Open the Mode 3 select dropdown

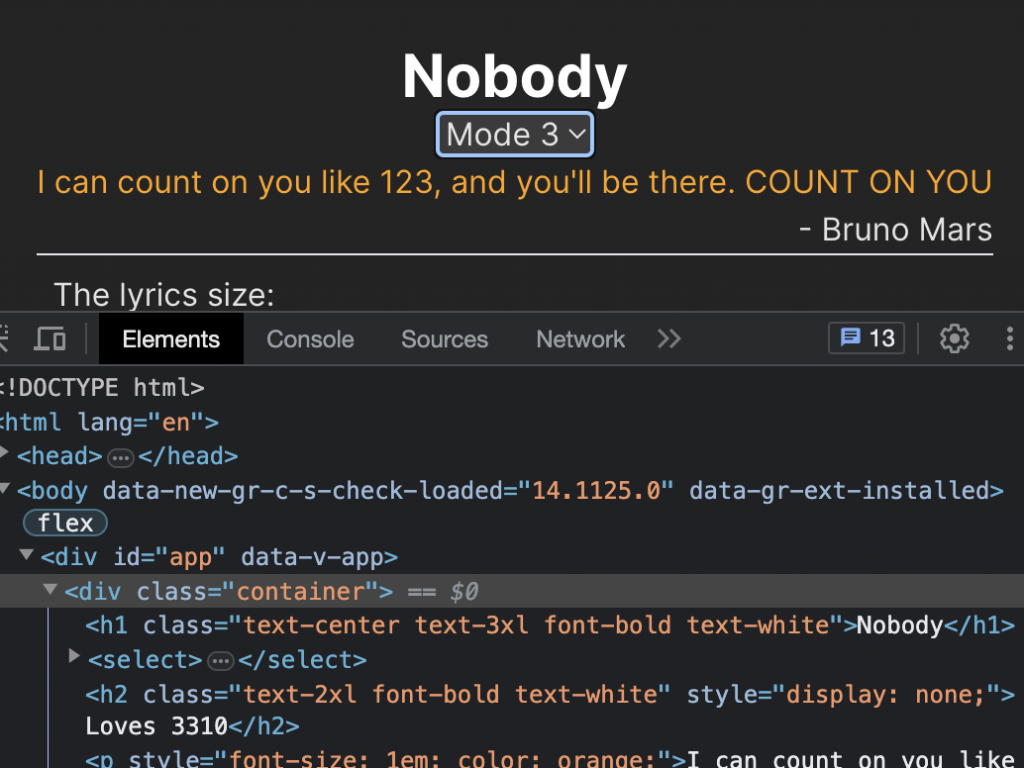(x=515, y=135)
